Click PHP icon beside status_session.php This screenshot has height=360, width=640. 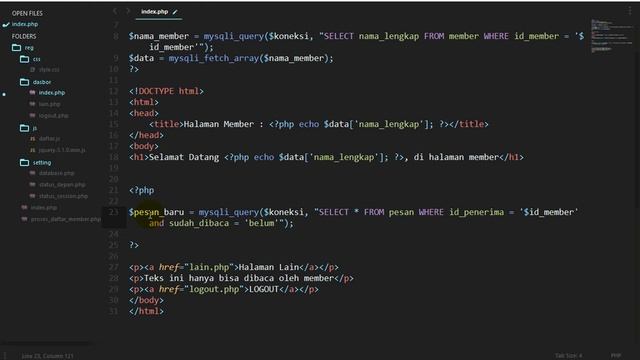tap(32, 196)
